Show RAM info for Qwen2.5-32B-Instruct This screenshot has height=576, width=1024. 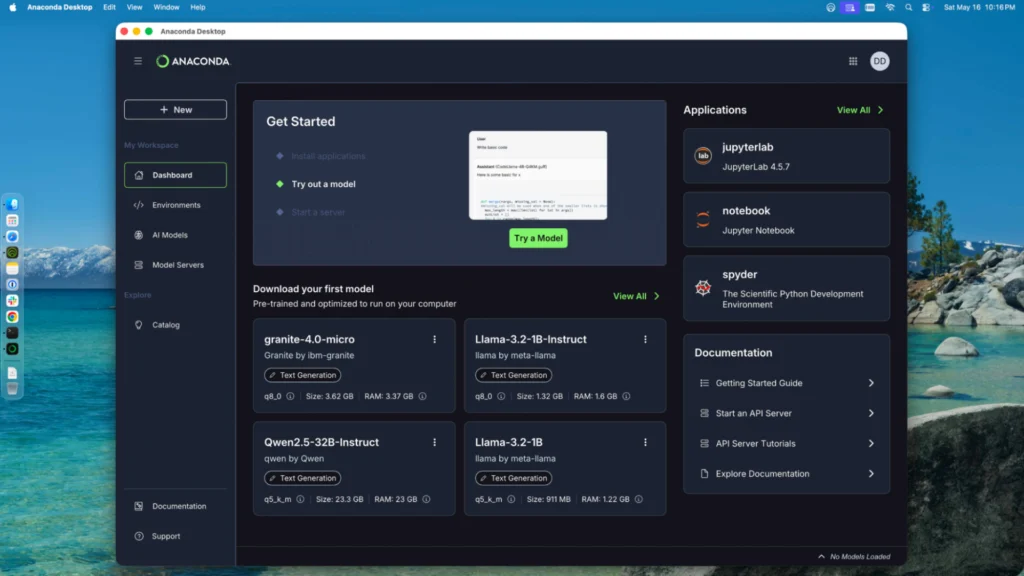point(426,499)
